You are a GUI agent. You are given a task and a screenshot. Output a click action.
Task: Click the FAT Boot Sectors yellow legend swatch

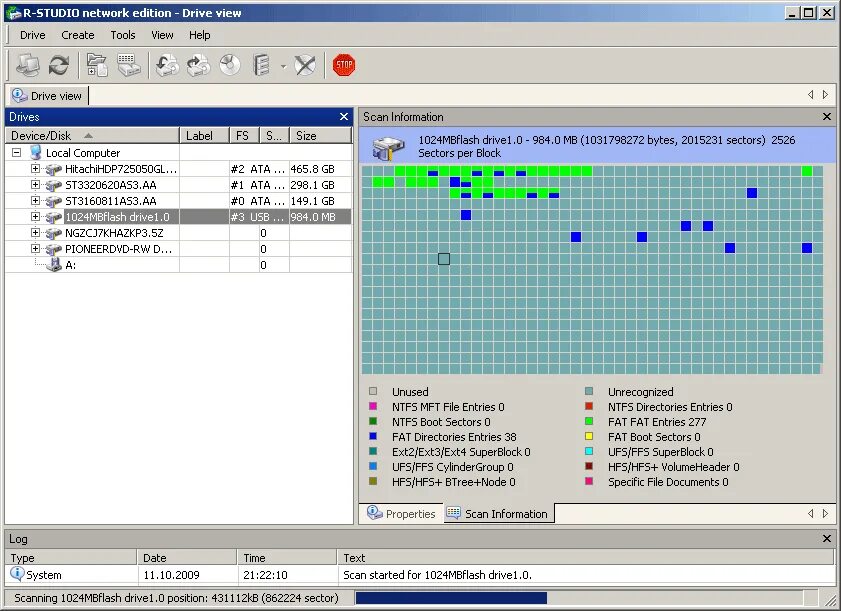coord(589,436)
